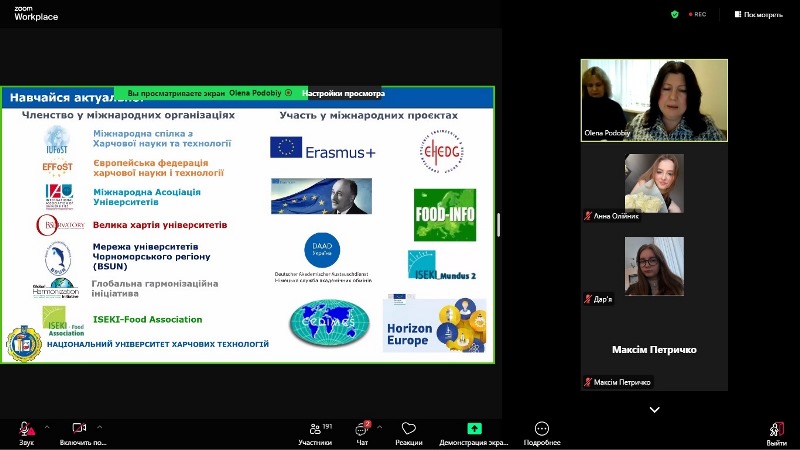The height and width of the screenshot is (450, 800).
Task: Unmute the microphone with Звук button
Action: tap(27, 433)
